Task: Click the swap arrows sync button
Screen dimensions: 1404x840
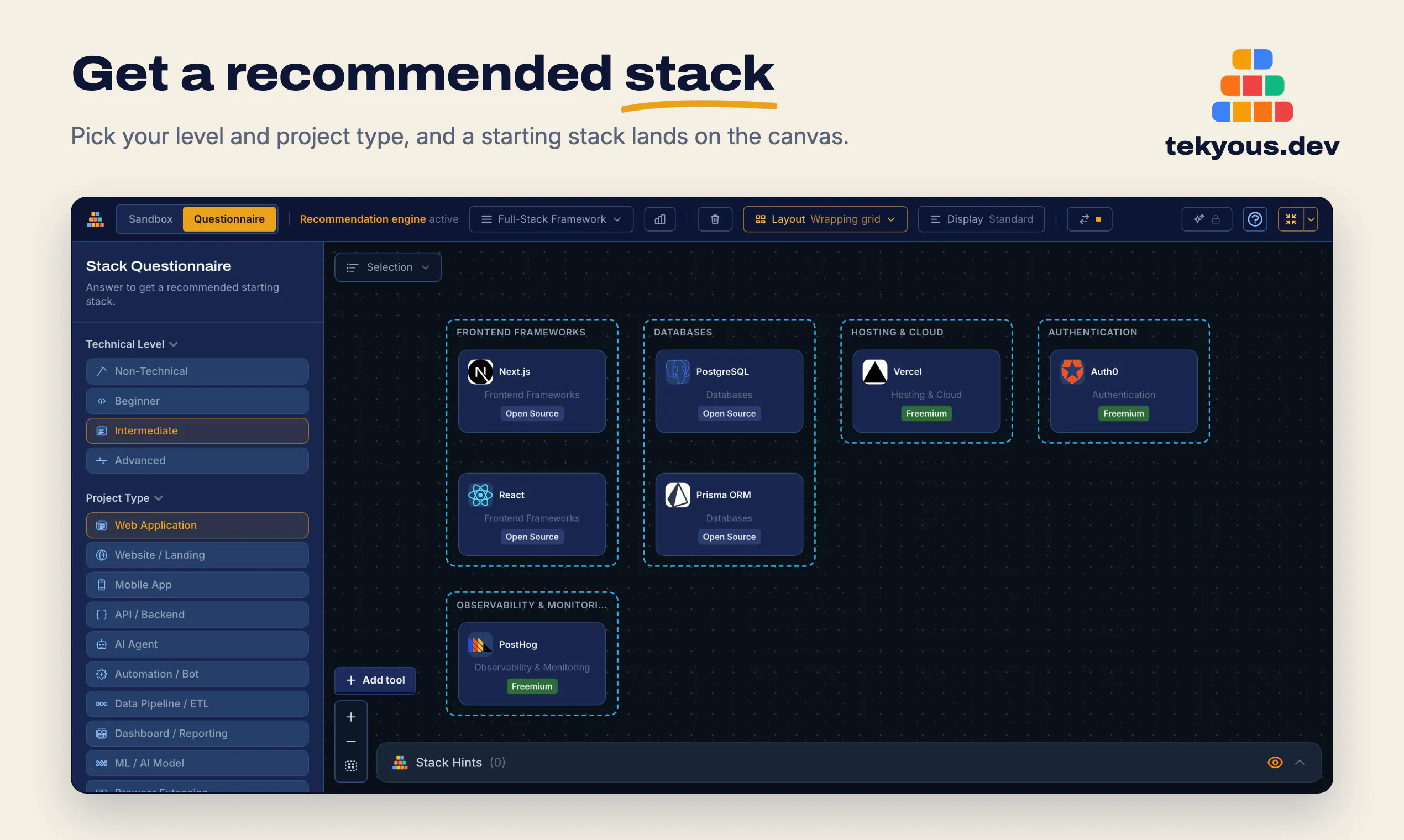Action: (x=1089, y=219)
